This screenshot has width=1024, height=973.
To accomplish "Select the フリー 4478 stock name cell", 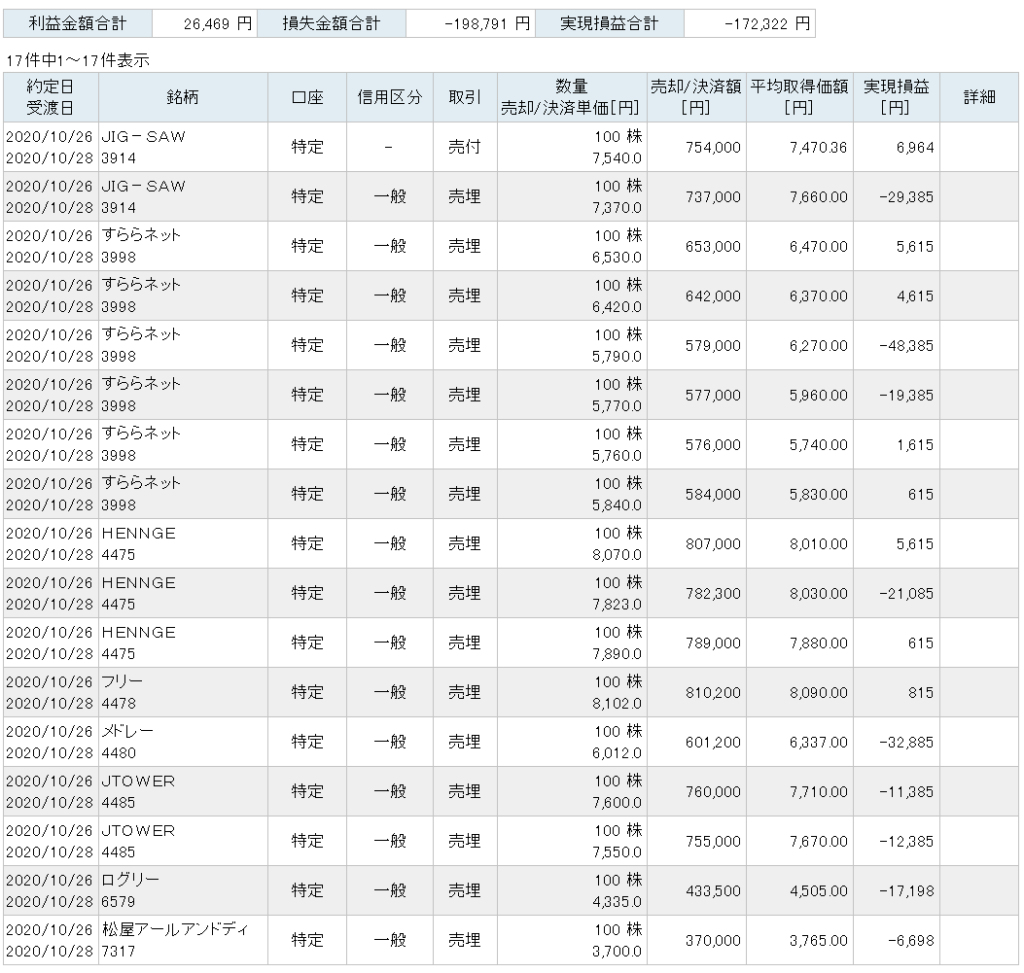I will click(x=183, y=693).
